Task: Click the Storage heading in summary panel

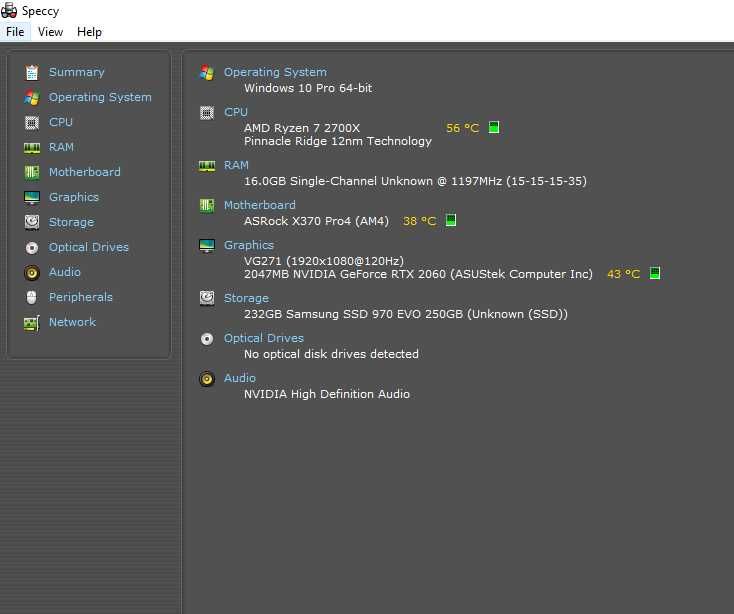Action: coord(246,298)
